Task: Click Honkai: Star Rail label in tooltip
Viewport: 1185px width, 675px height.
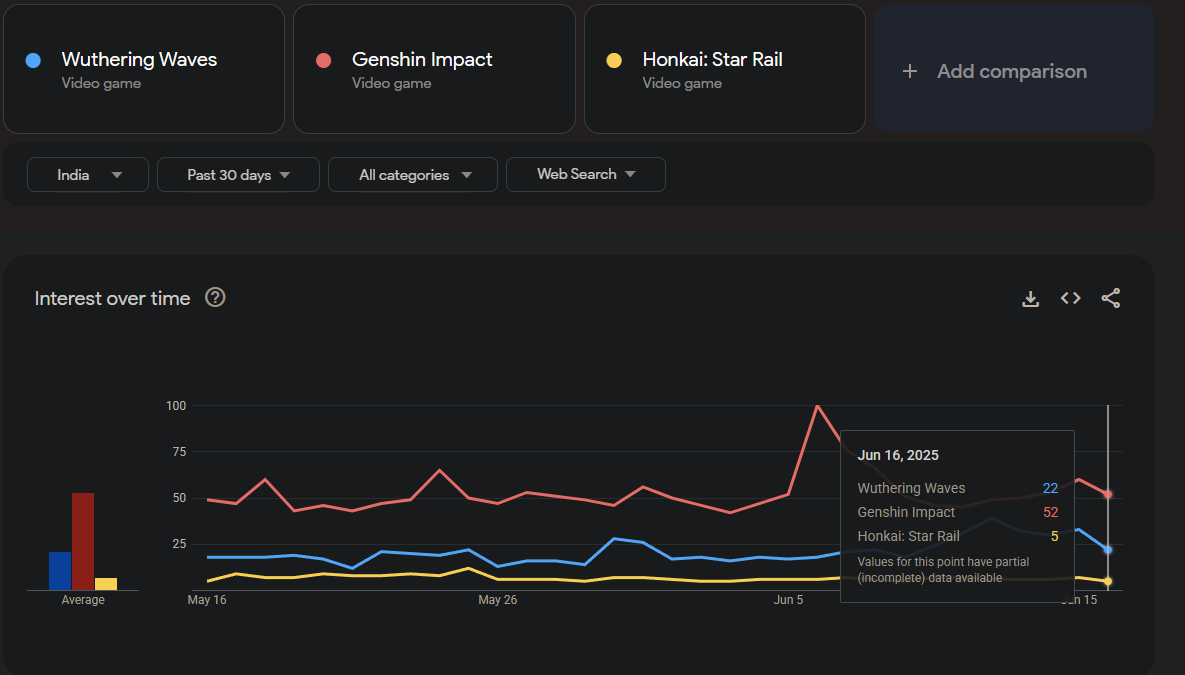Action: (x=908, y=536)
